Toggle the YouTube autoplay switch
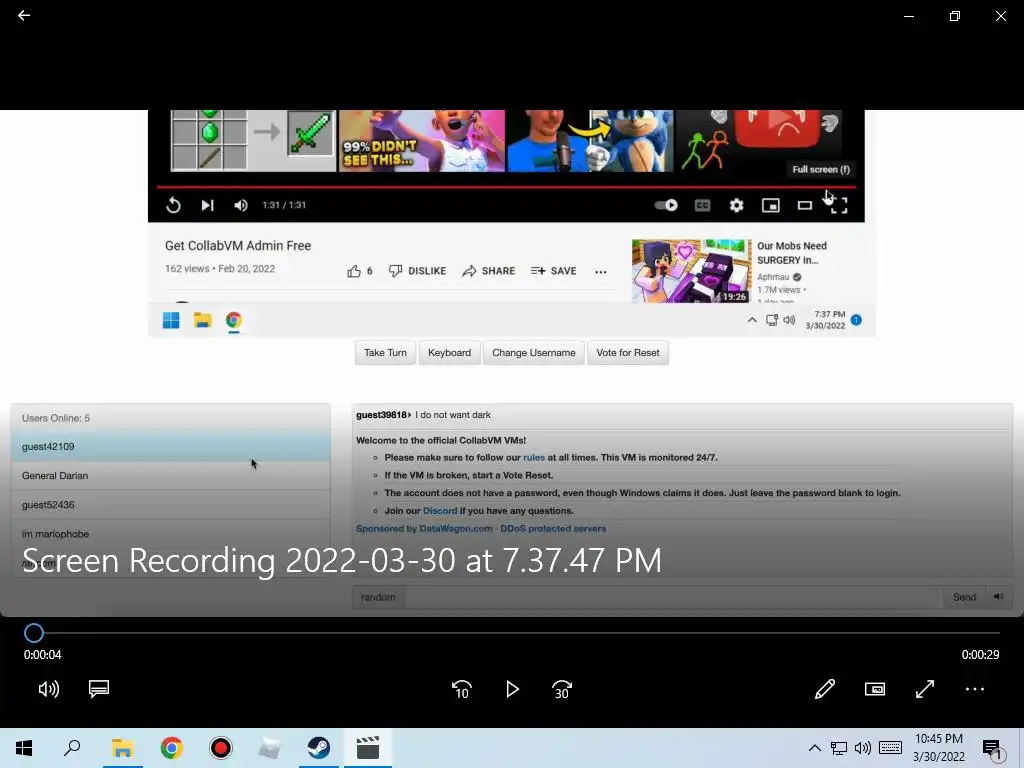 point(666,205)
